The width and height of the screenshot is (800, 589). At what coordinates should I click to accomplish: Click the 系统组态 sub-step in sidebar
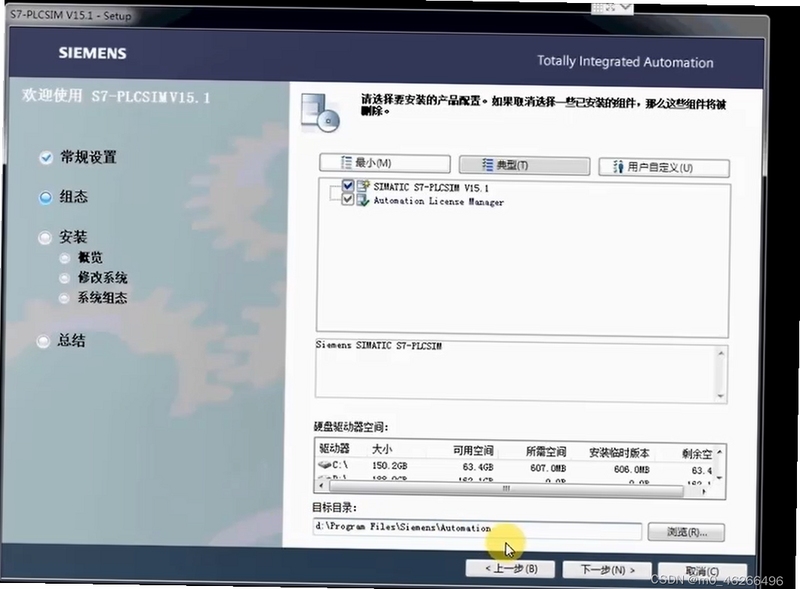tap(102, 298)
